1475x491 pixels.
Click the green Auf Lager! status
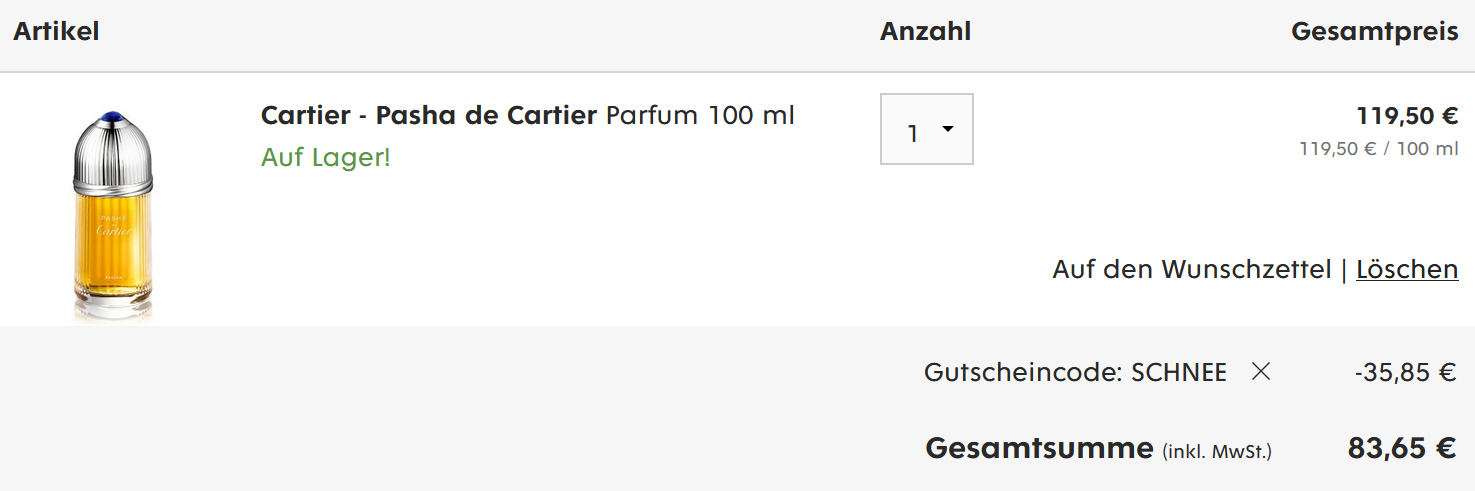point(325,157)
